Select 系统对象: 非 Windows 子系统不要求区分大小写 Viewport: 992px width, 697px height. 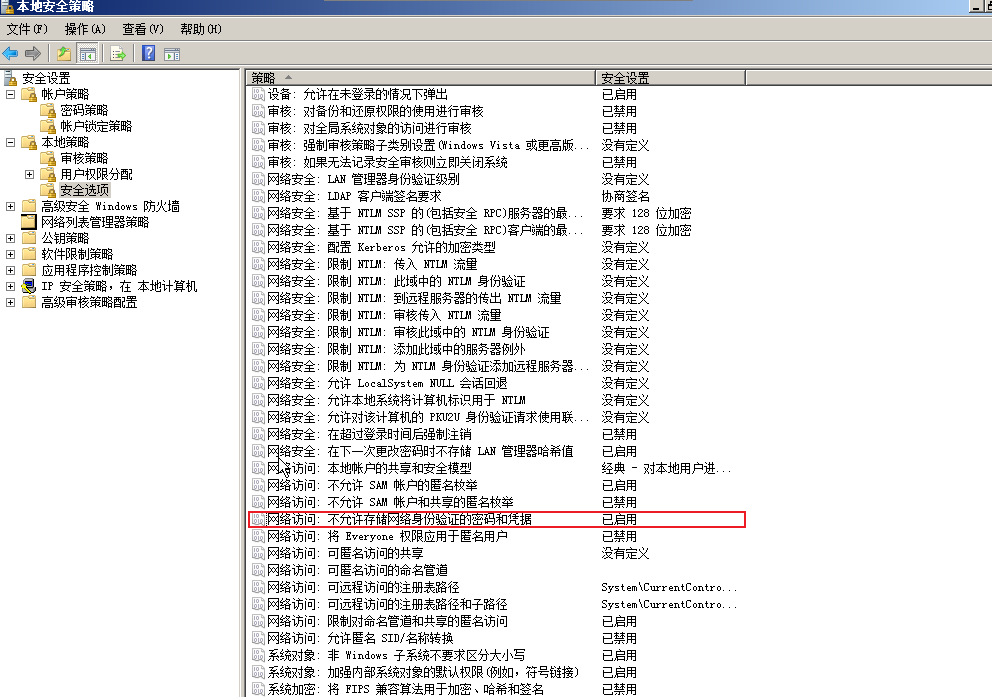click(396, 655)
